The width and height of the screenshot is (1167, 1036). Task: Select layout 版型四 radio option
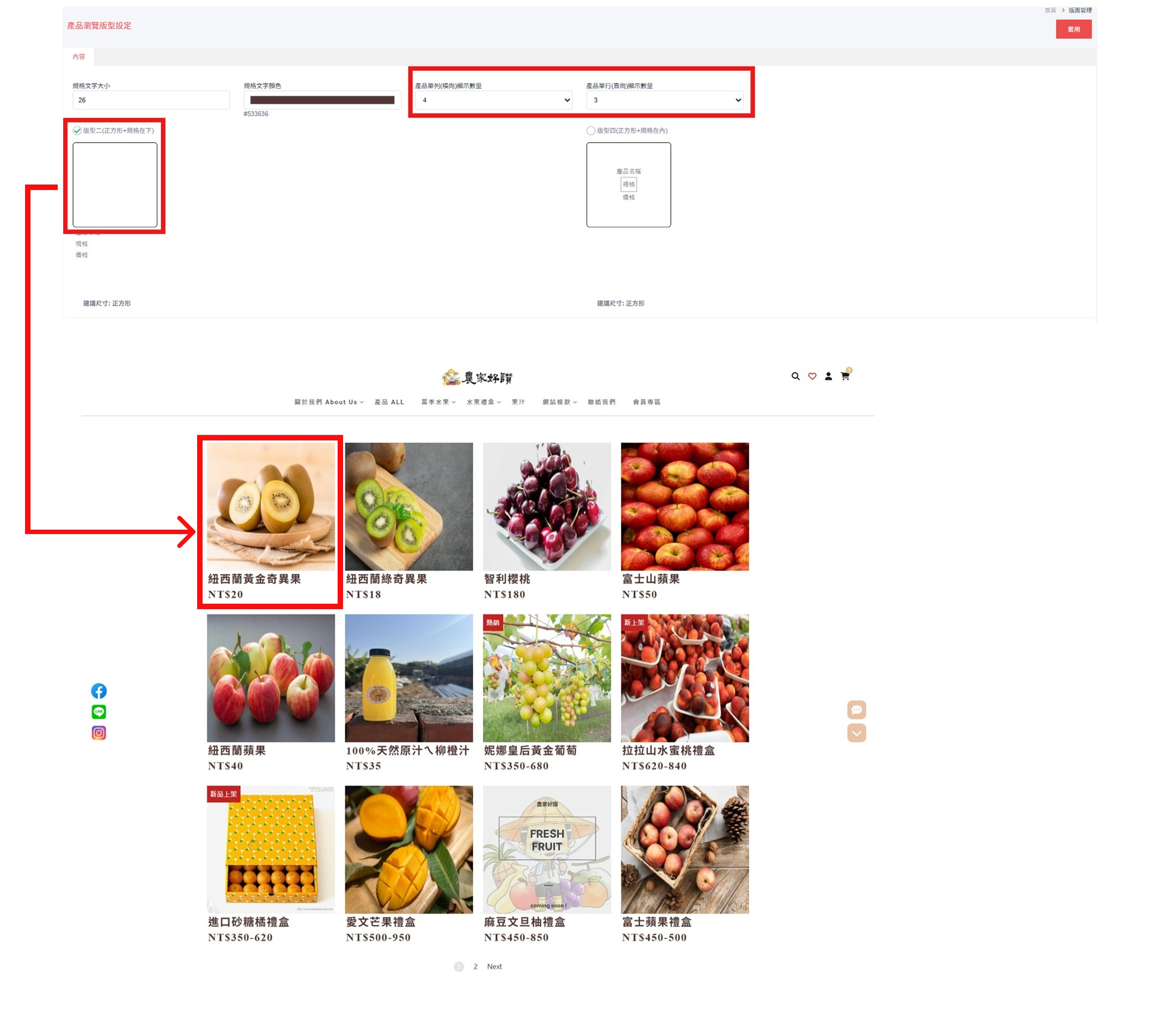tap(591, 131)
